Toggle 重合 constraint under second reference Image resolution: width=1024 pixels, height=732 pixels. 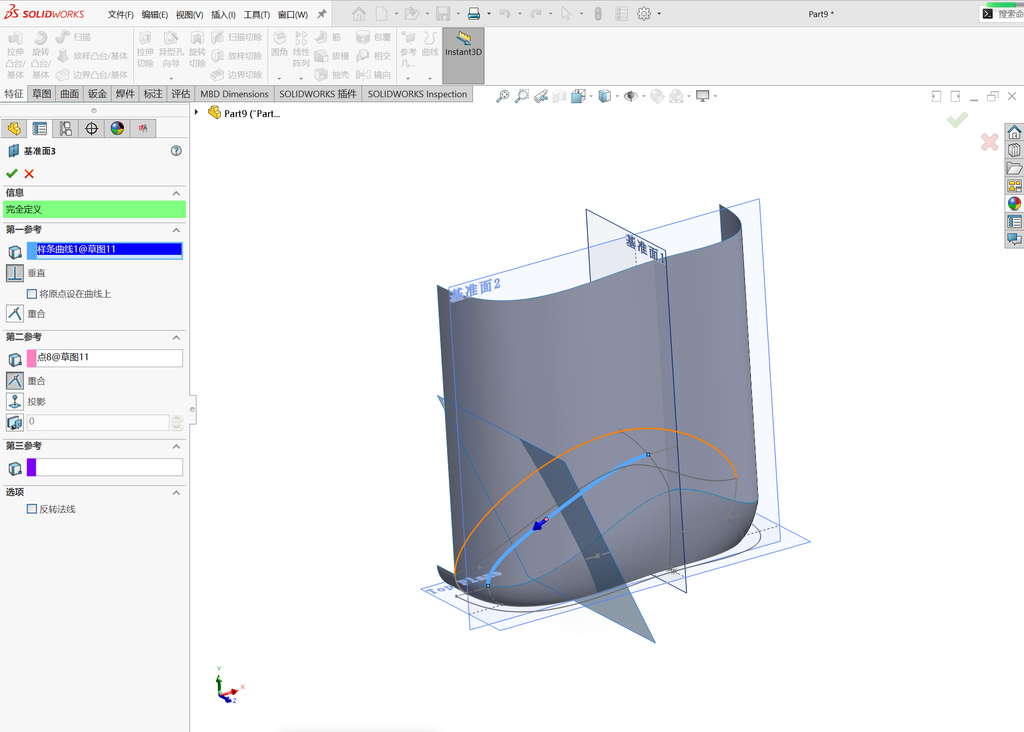point(14,380)
